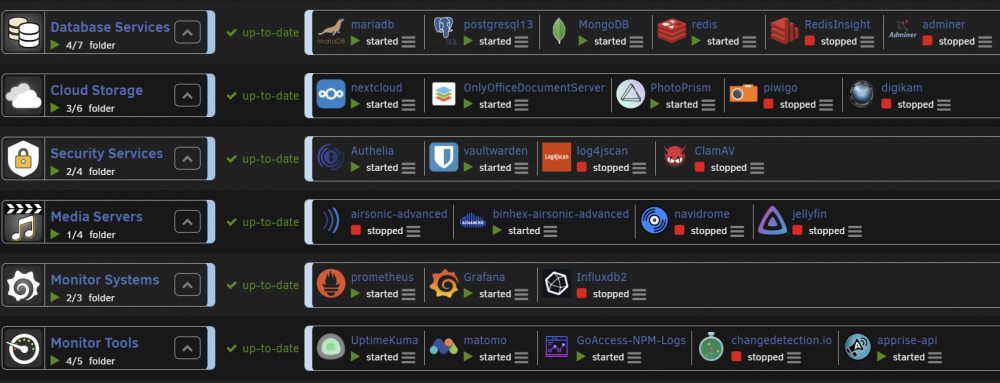The width and height of the screenshot is (1000, 383).
Task: Click the postgresql13 container name
Action: pos(497,24)
